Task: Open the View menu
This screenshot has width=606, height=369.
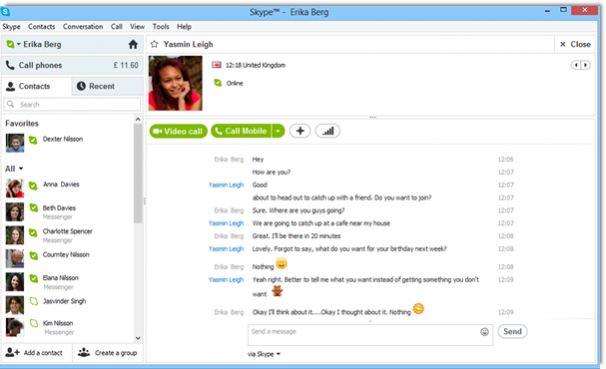Action: click(137, 27)
